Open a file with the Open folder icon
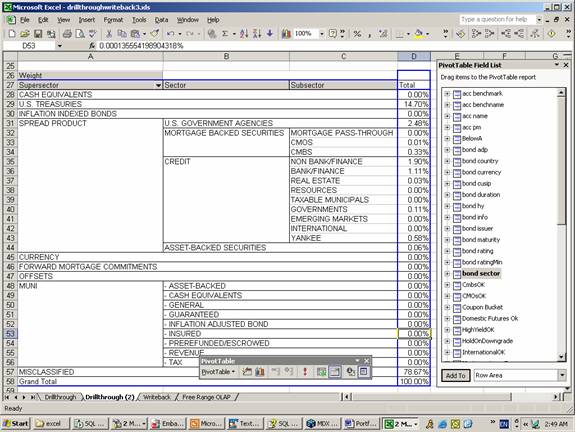This screenshot has width=575, height=432. (25, 34)
